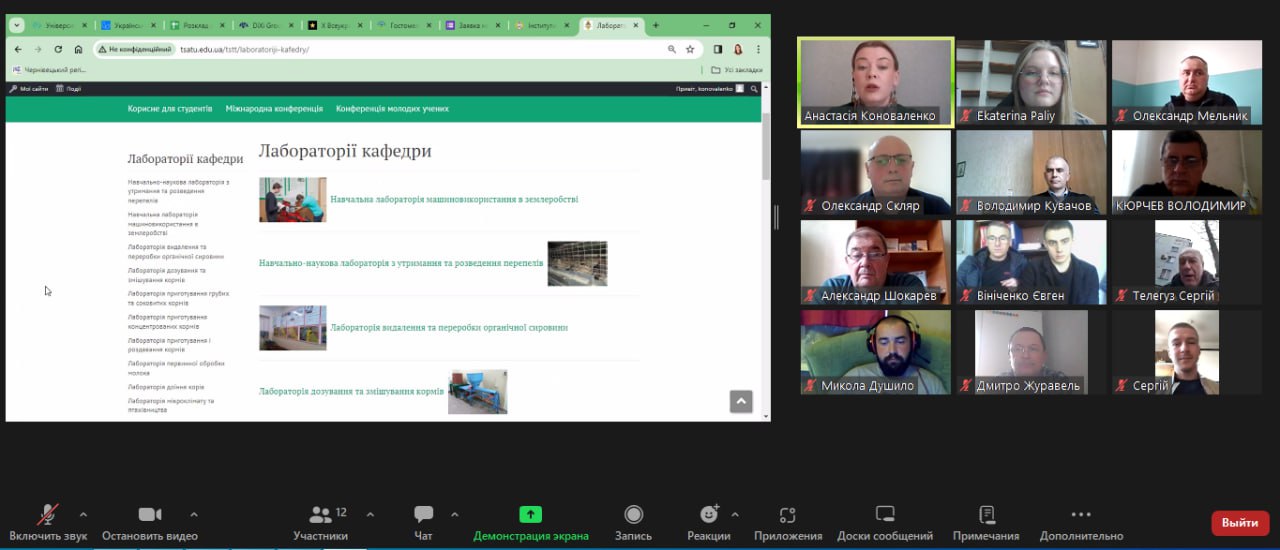Viewport: 1280px width, 550px height.
Task: Open Доски сообщений whiteboards icon
Action: (x=885, y=515)
